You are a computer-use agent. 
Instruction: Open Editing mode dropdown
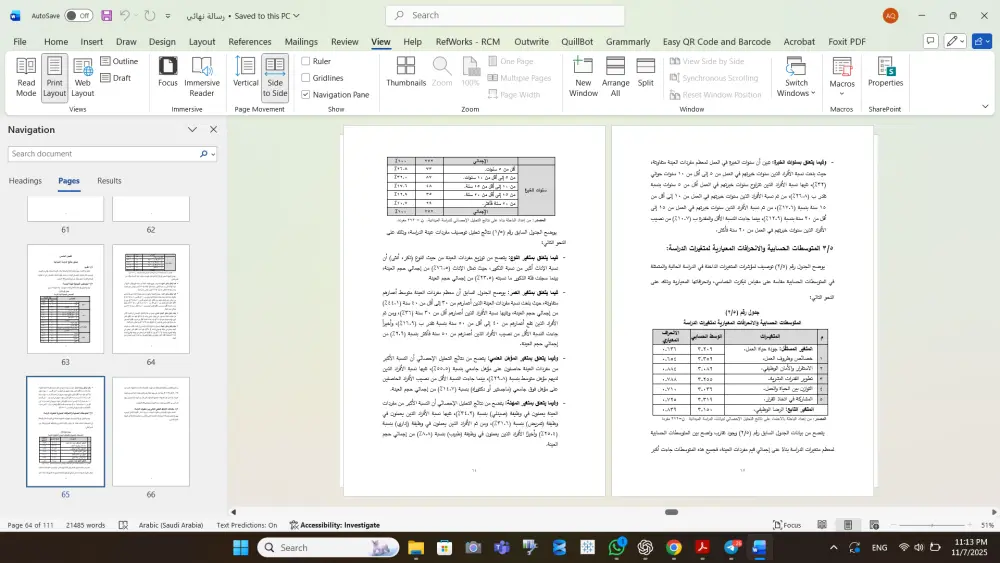(x=955, y=41)
